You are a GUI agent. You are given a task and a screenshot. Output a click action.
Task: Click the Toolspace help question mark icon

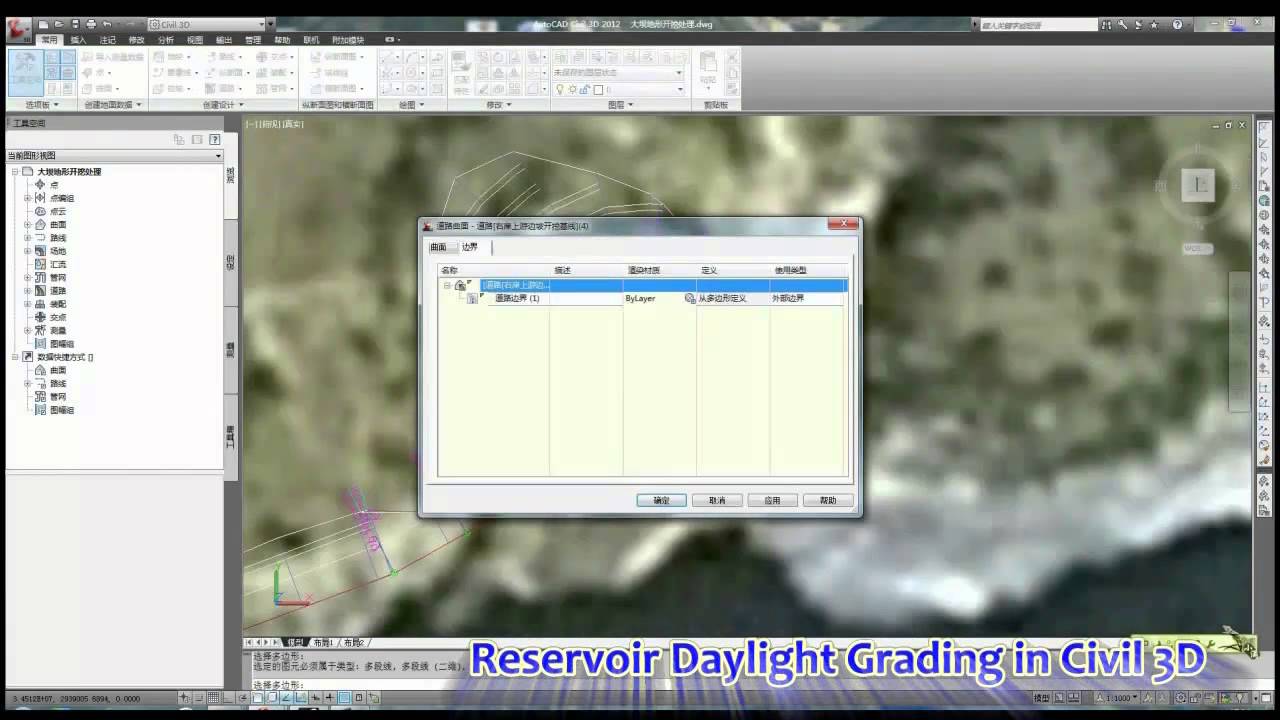click(x=214, y=140)
